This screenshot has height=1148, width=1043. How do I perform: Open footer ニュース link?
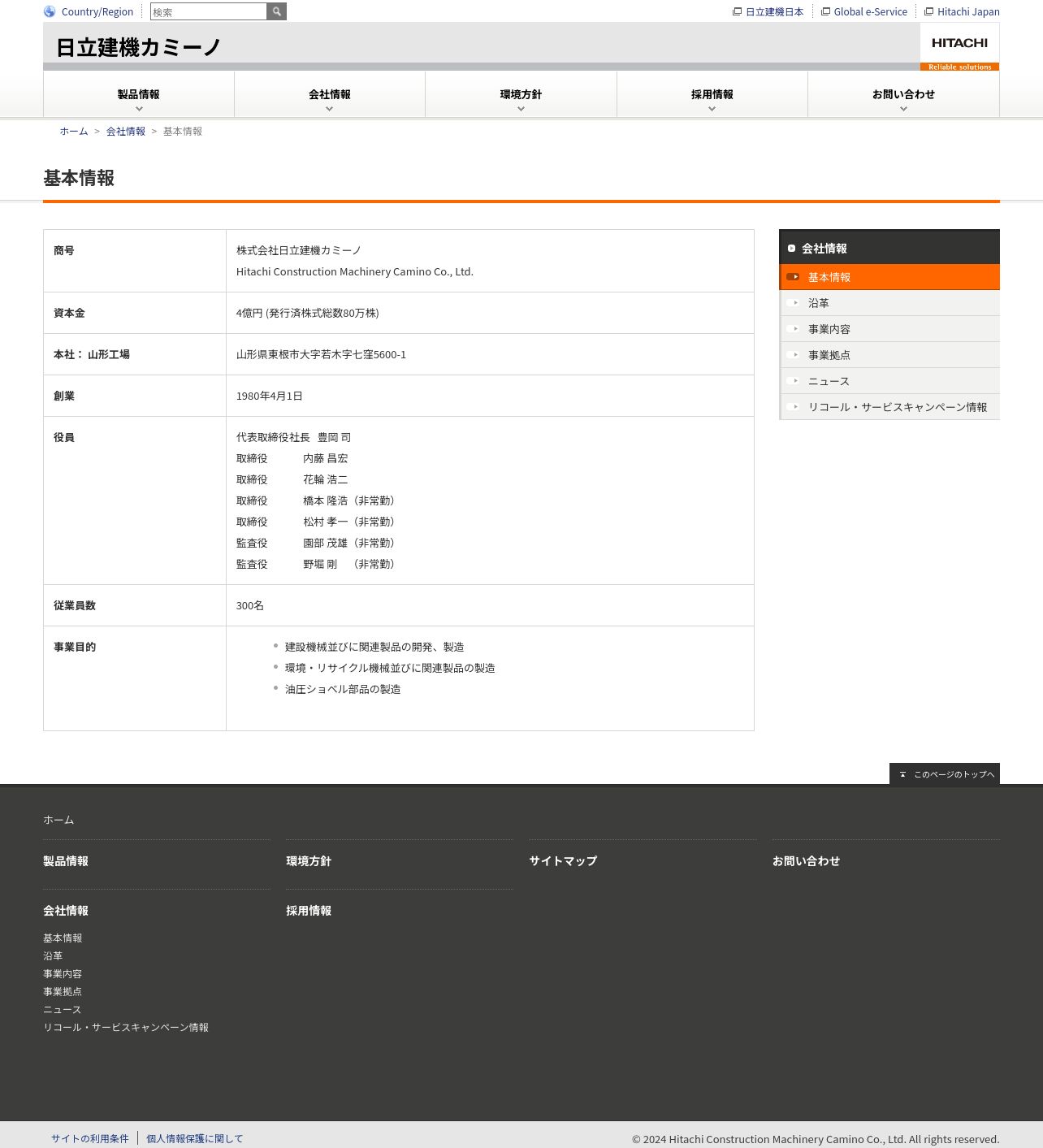(63, 1009)
